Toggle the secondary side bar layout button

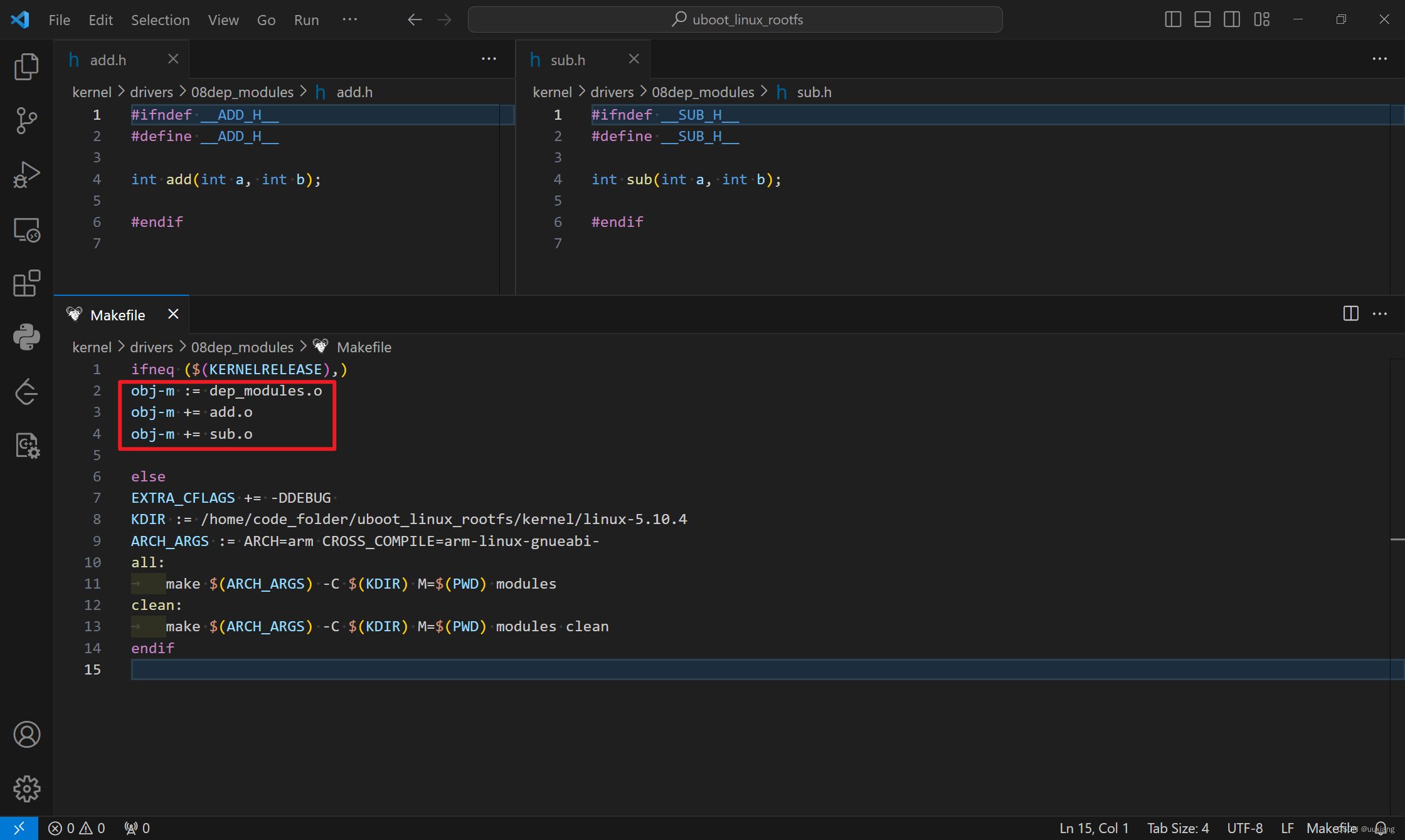[1231, 19]
